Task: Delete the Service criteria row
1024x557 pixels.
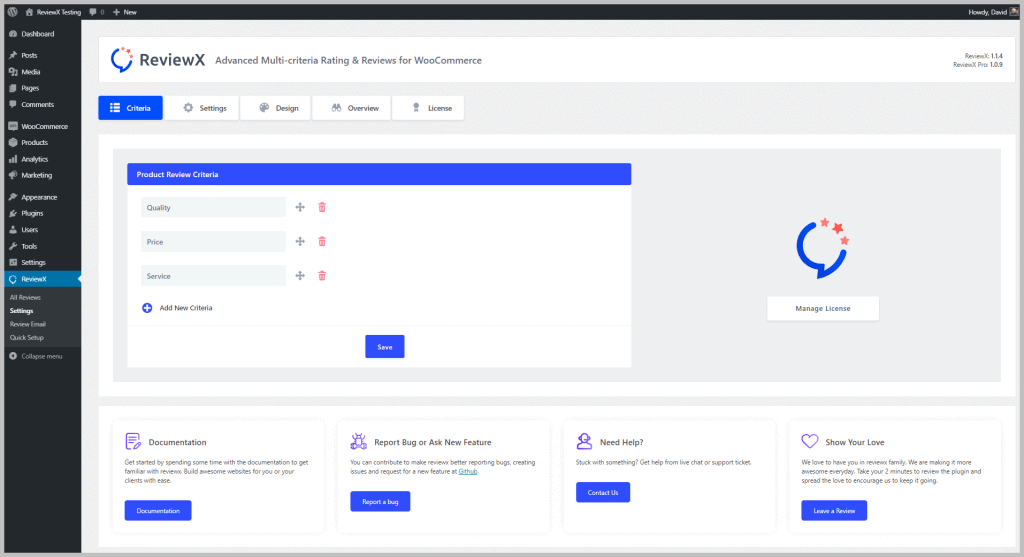Action: (322, 275)
